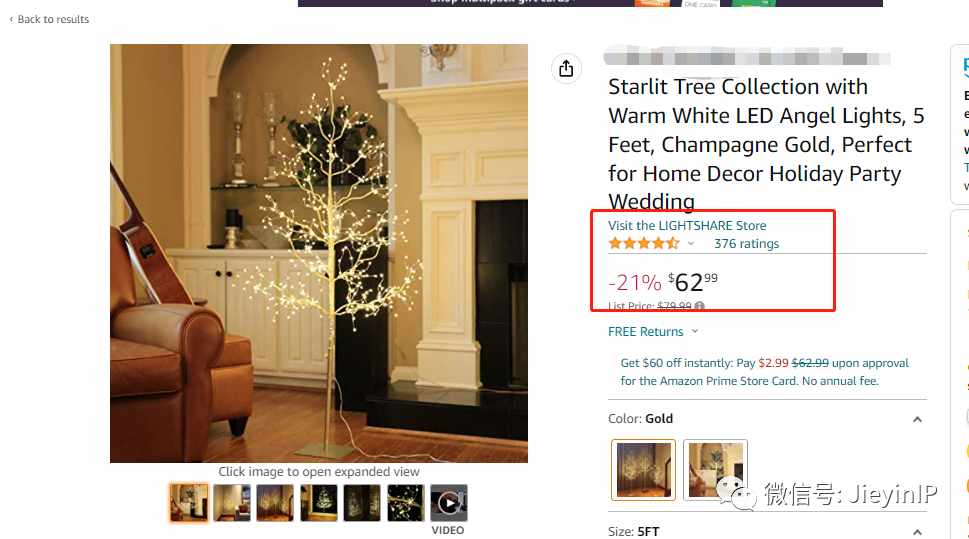Open the star rating breakdown chevron

pyautogui.click(x=691, y=244)
